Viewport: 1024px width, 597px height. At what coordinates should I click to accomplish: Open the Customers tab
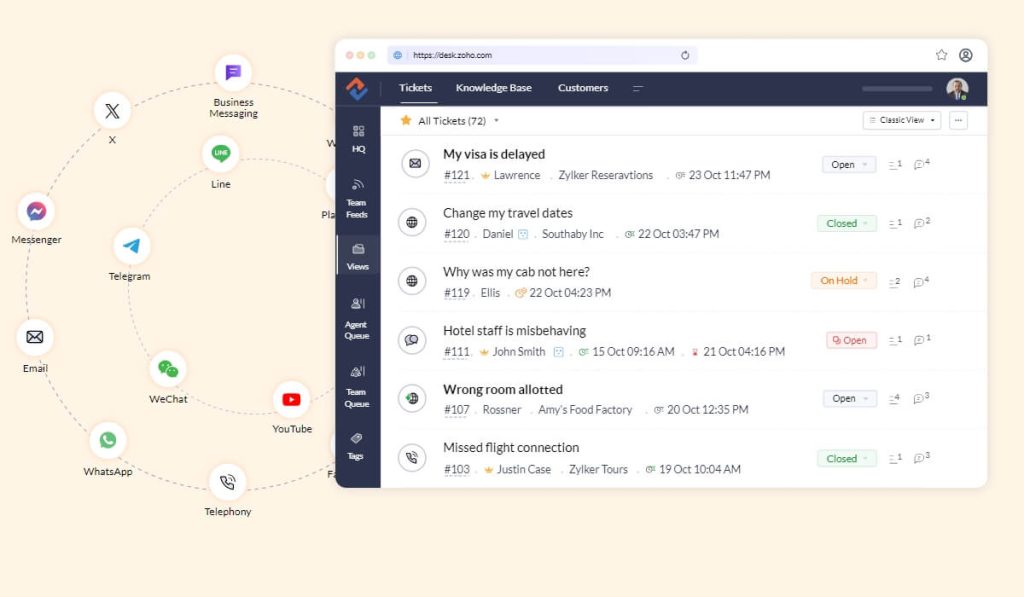[582, 88]
